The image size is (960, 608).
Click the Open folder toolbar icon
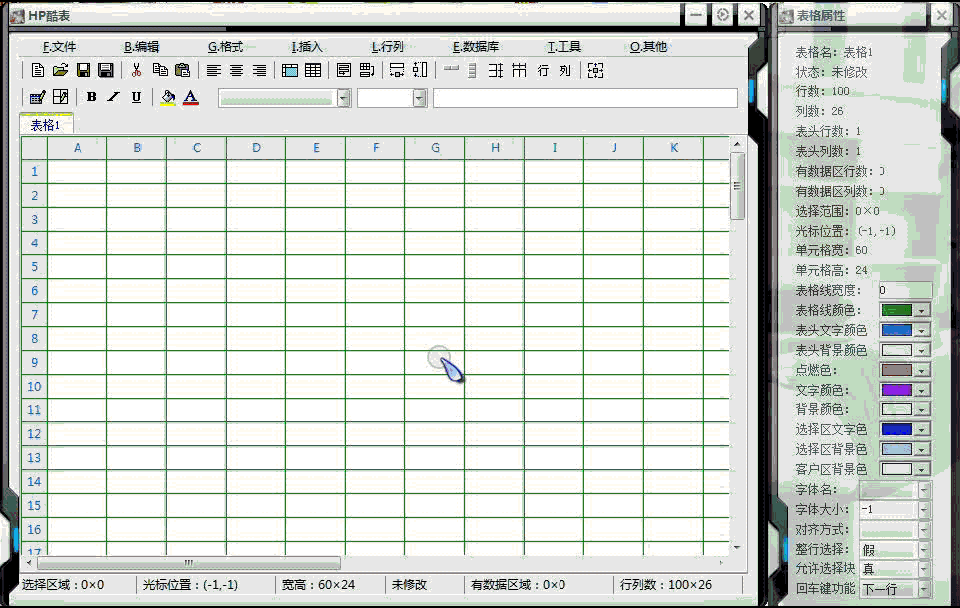[x=60, y=70]
